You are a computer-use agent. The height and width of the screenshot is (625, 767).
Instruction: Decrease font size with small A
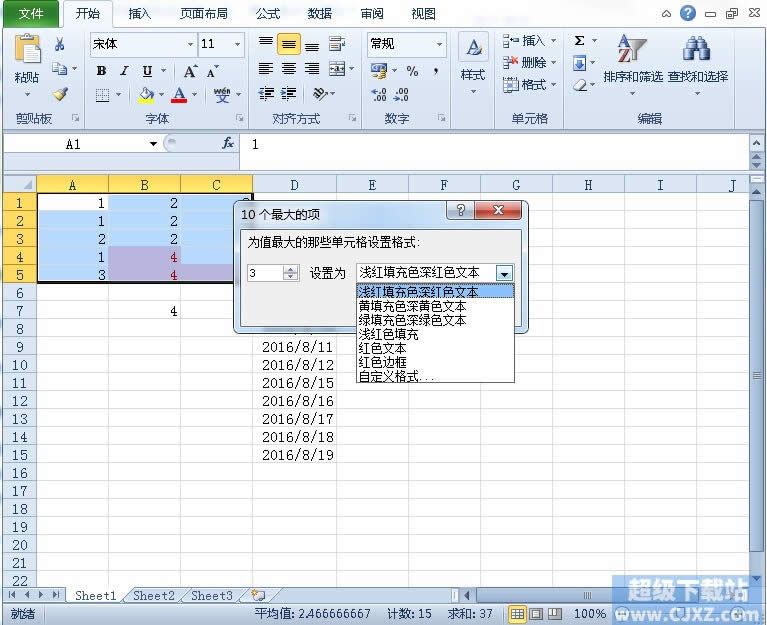click(x=212, y=71)
